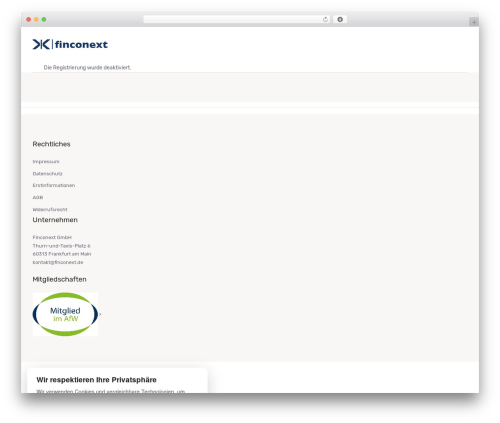Minimize the window with the yellow button
Image resolution: width=500 pixels, height=423 pixels.
(x=36, y=20)
